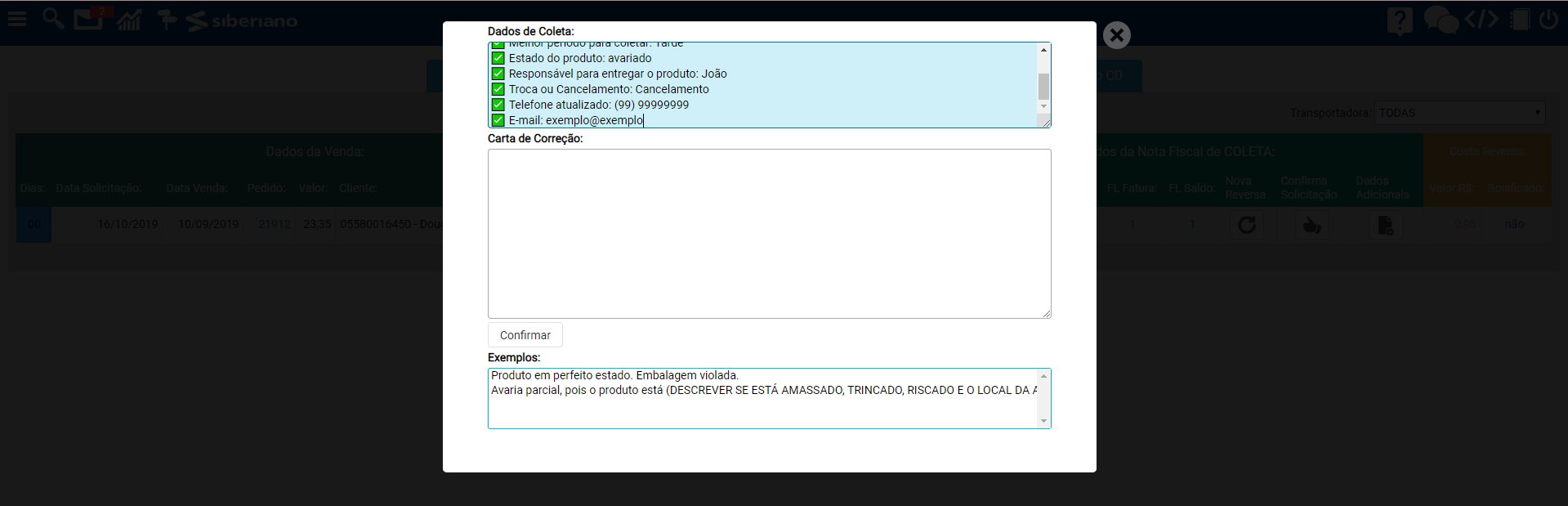The height and width of the screenshot is (506, 1568).
Task: Click the power logout icon
Action: tap(1548, 20)
